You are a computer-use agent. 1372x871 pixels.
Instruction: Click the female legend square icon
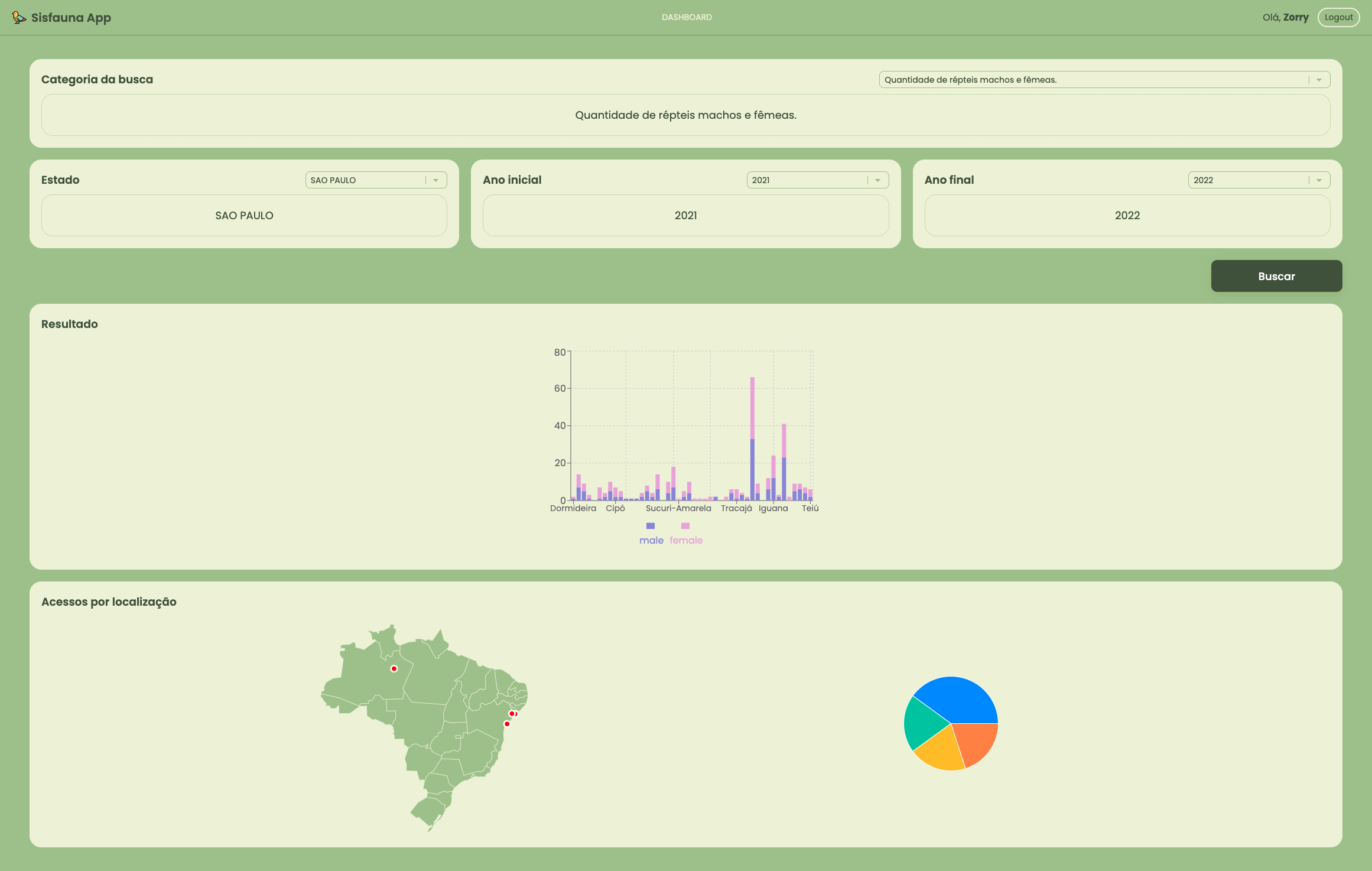[x=685, y=526]
